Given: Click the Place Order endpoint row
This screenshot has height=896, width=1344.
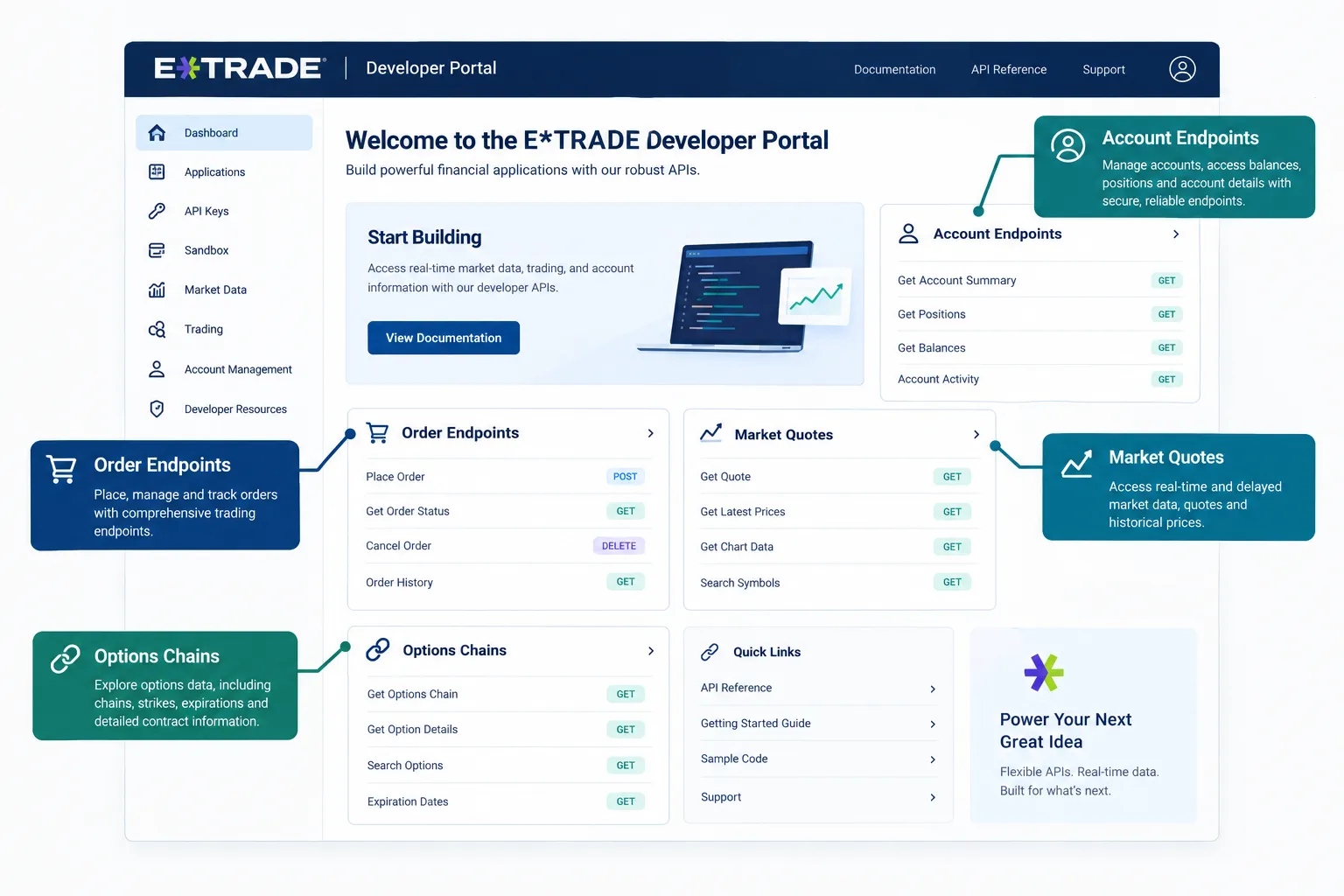Looking at the screenshot, I should pyautogui.click(x=505, y=477).
